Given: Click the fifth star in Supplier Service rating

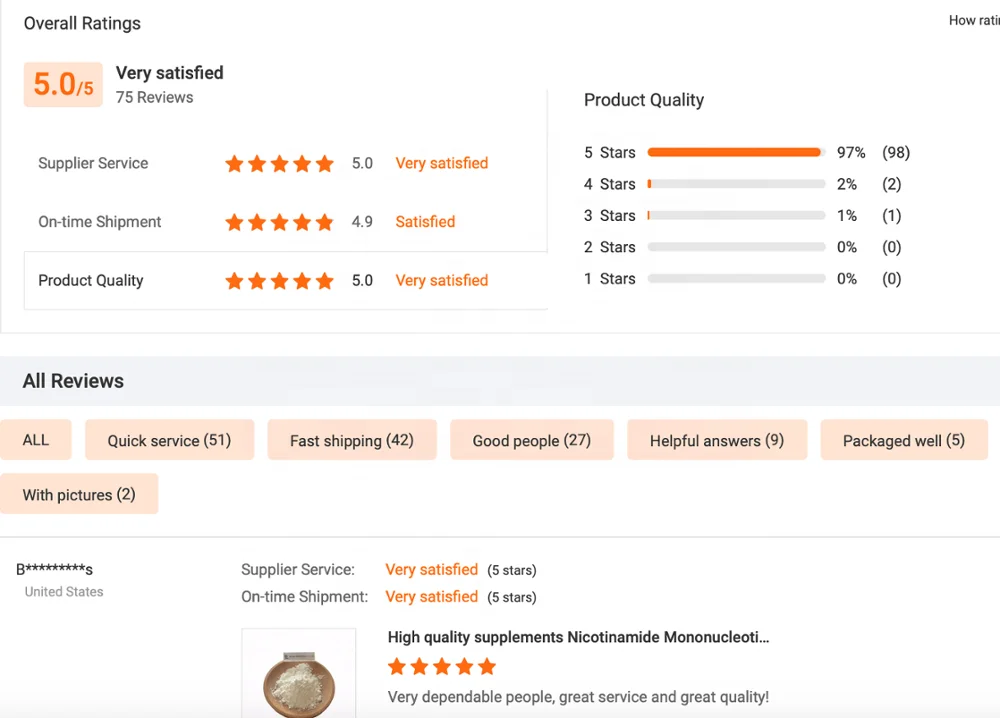Looking at the screenshot, I should tap(324, 163).
